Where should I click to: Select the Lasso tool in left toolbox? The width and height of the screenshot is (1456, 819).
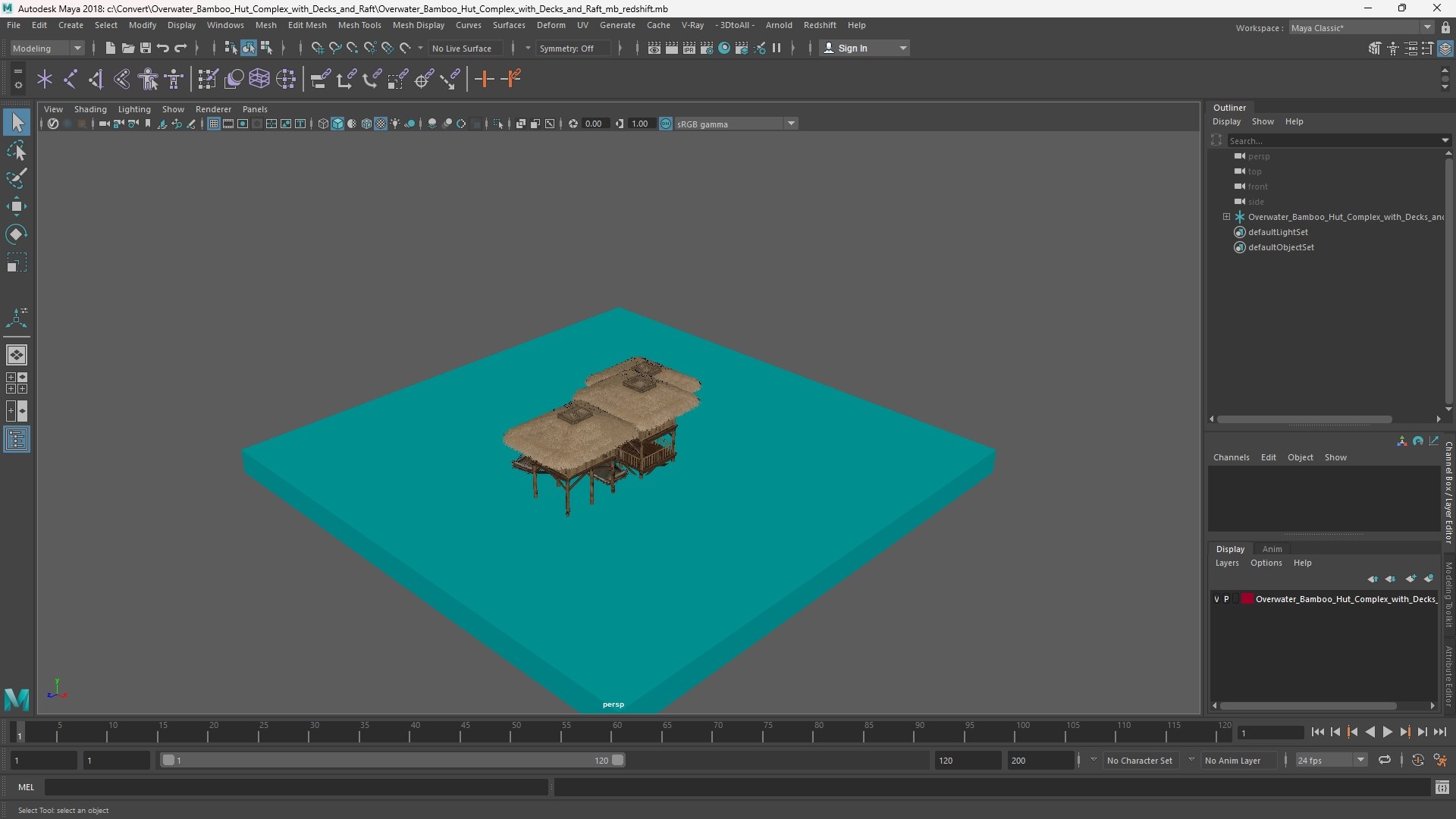(17, 151)
